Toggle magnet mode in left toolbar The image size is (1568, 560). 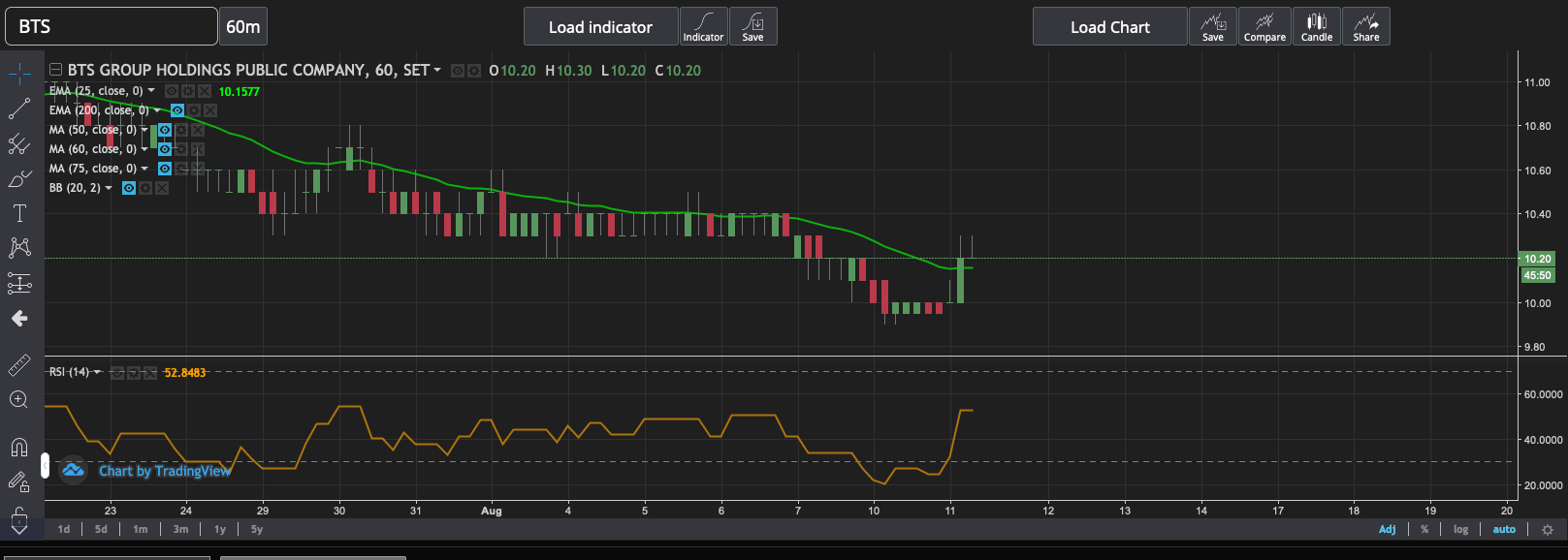19,447
